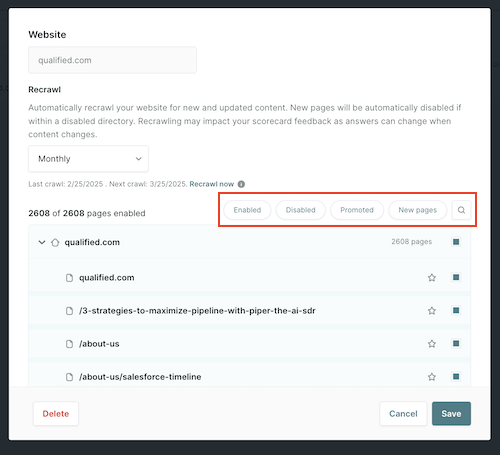Click page icon of /about-us/salesforce-timeline row
The width and height of the screenshot is (500, 455).
[x=69, y=377]
